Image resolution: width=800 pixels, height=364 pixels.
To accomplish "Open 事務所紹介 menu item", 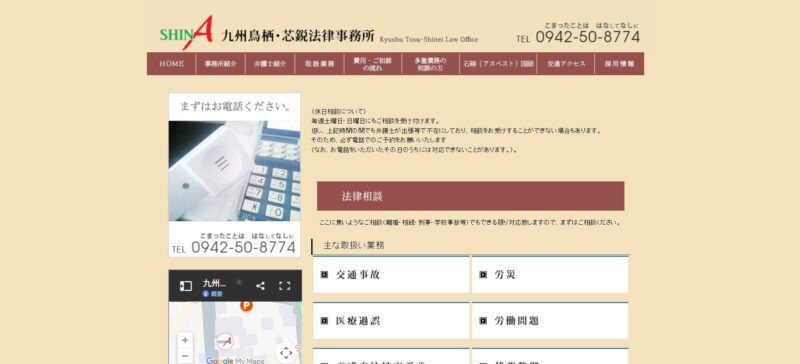I will [220, 64].
